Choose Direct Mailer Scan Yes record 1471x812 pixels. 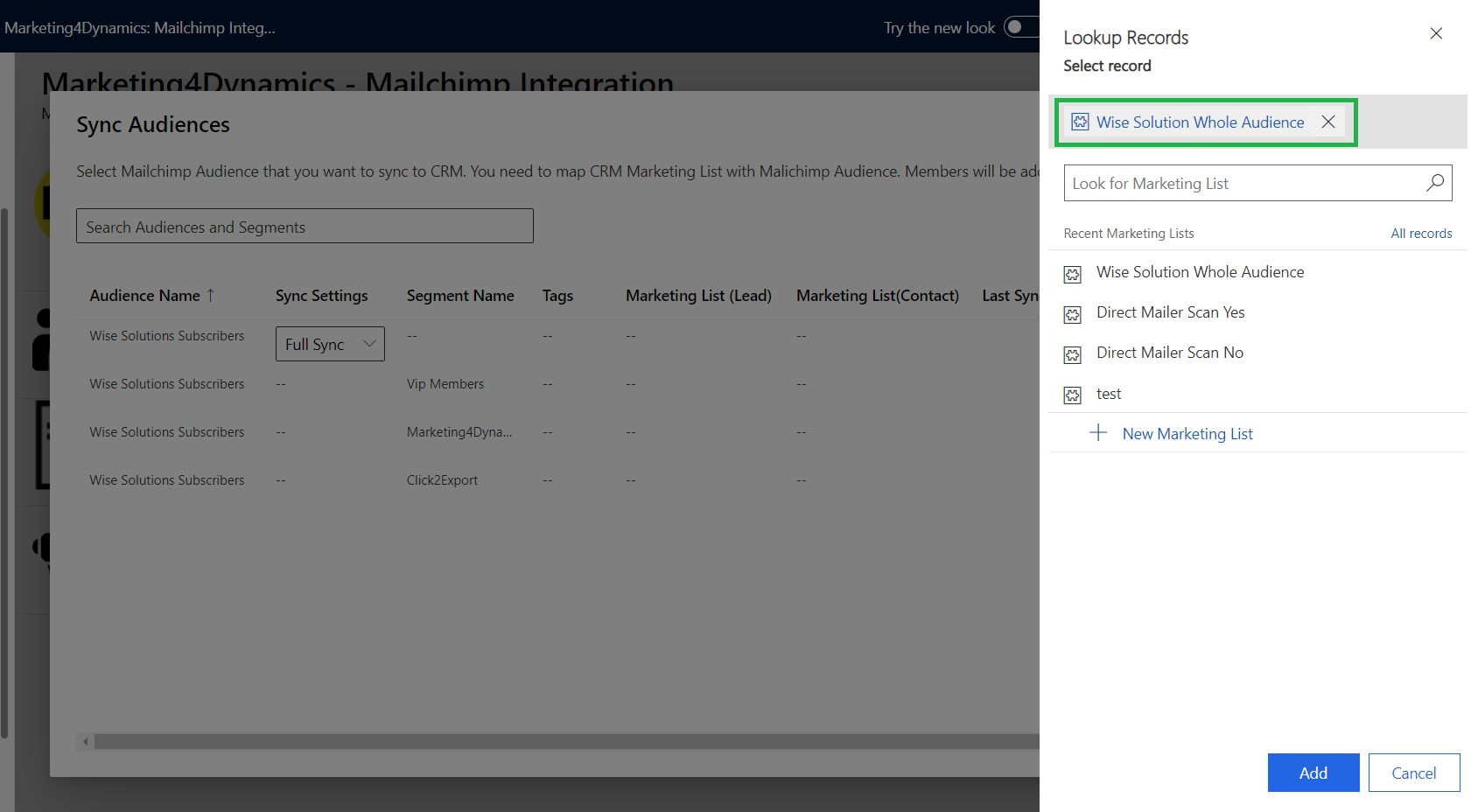(x=1170, y=312)
